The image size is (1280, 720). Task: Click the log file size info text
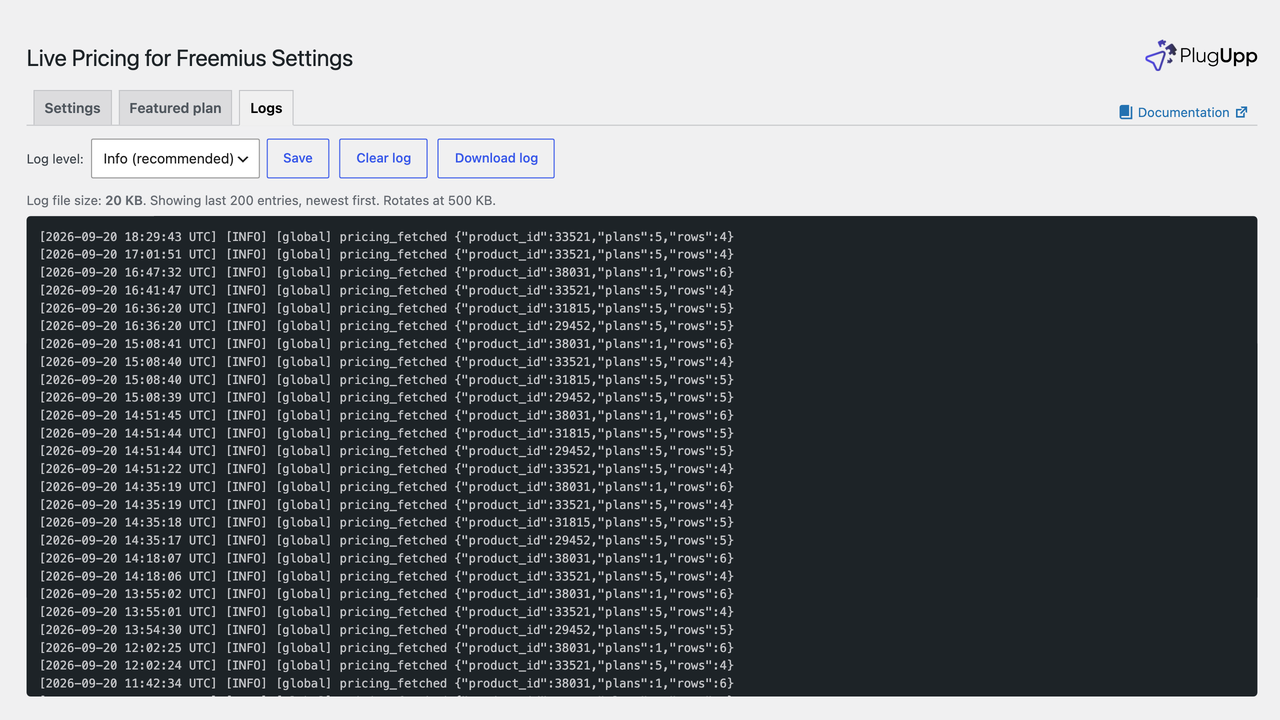click(261, 200)
